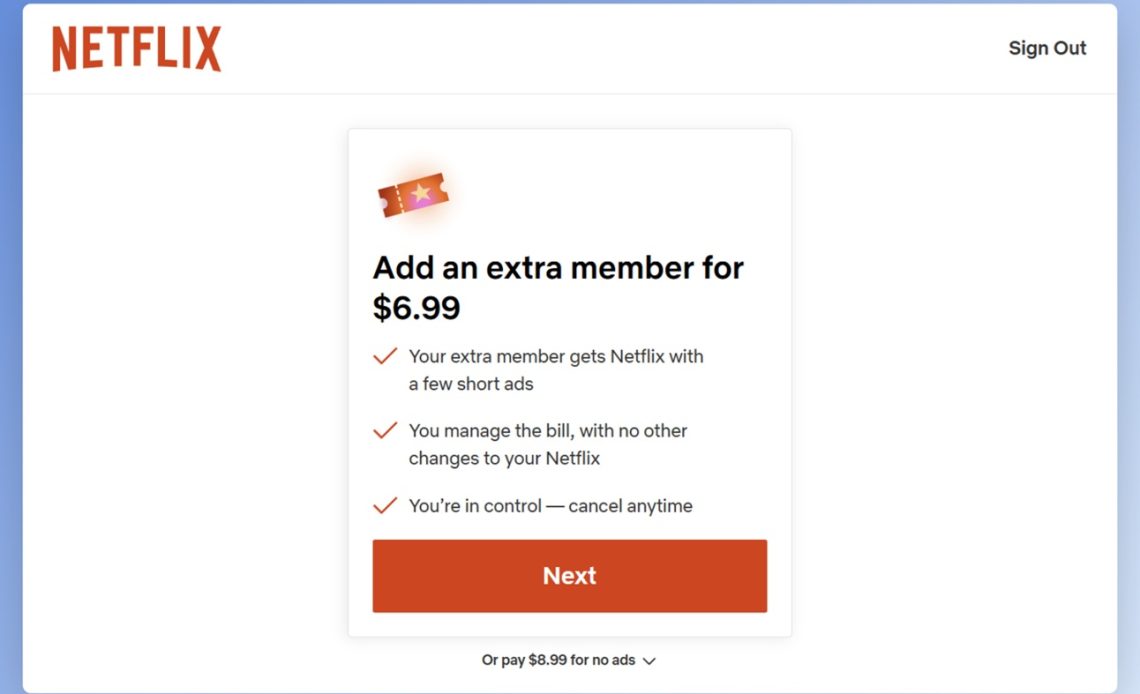Click the 'You're in control' text
Screen dimensions: 1140x694
tap(475, 506)
